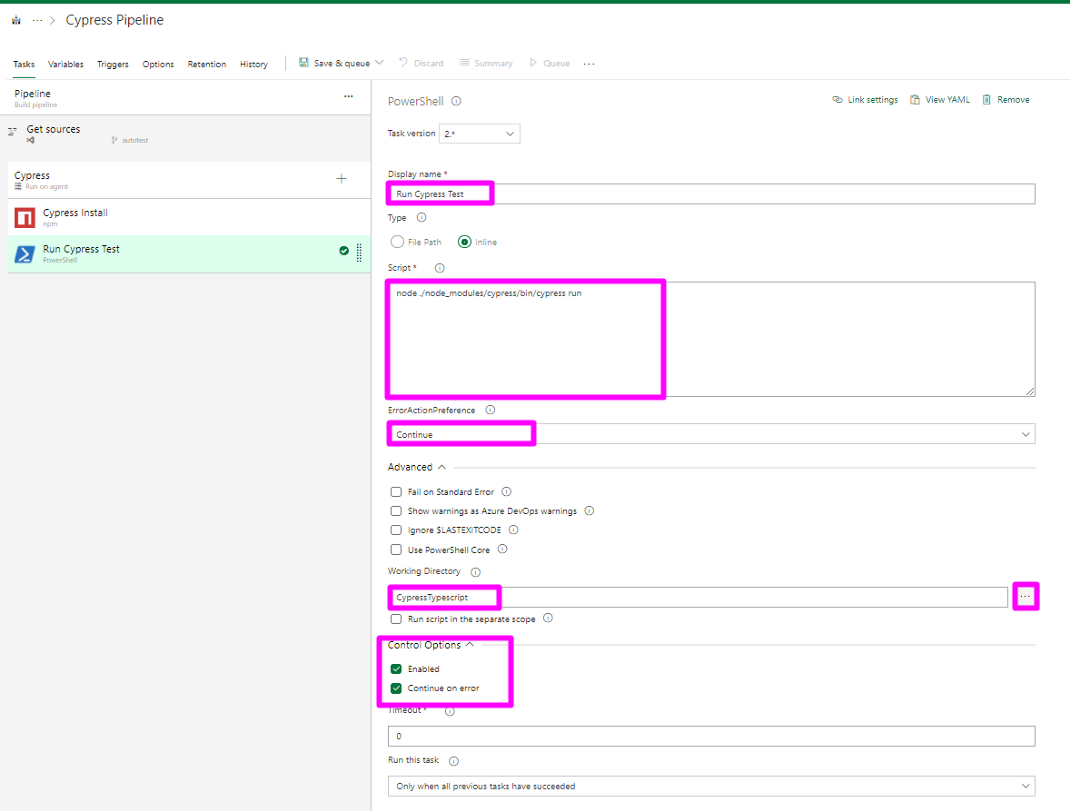Toggle Continue on error checkbox
The width and height of the screenshot is (1070, 811).
coord(396,688)
